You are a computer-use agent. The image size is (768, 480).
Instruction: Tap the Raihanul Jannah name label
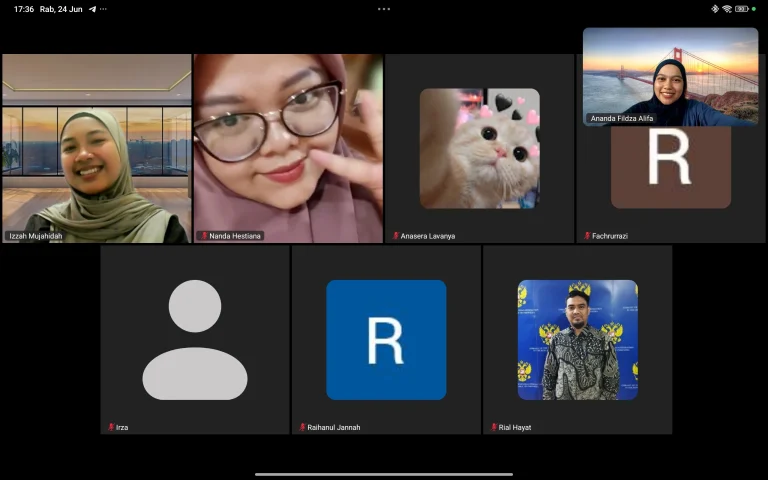coord(334,427)
